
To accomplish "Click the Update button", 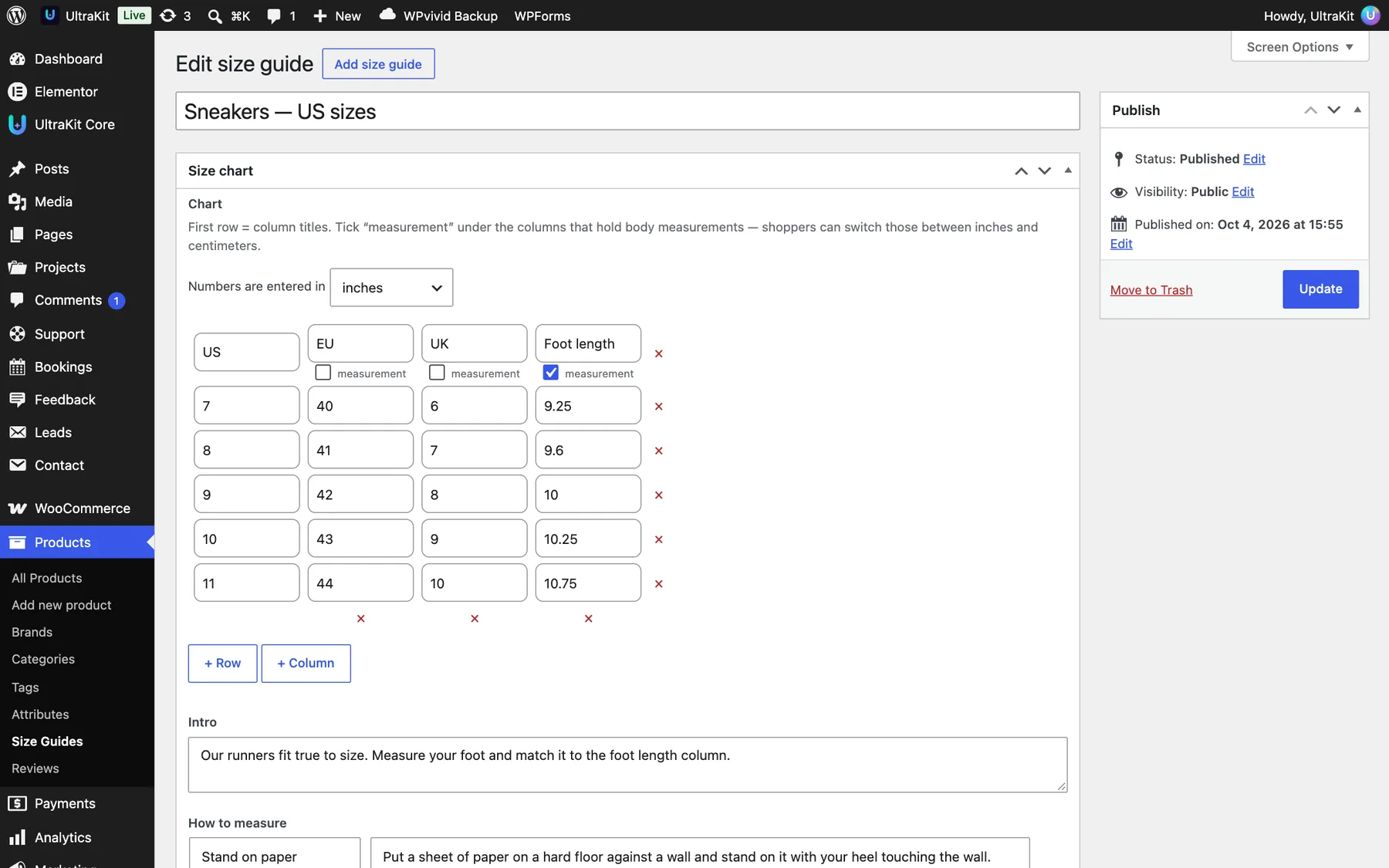I will click(1320, 289).
